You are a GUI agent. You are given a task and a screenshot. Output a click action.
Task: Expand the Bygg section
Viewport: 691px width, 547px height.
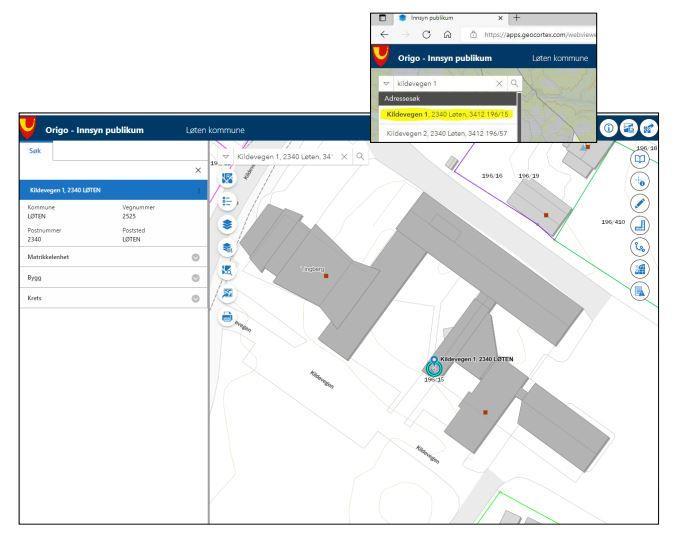pos(196,277)
